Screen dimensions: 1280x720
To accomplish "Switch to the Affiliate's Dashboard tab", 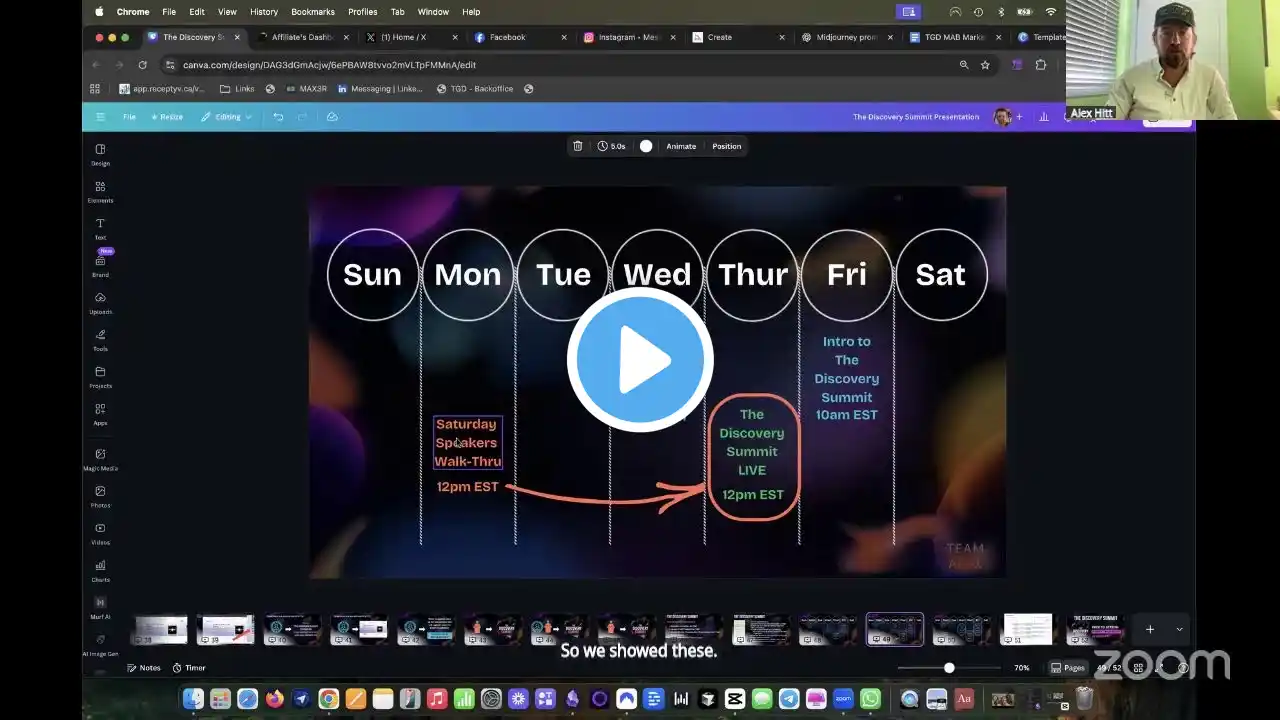I will (302, 37).
